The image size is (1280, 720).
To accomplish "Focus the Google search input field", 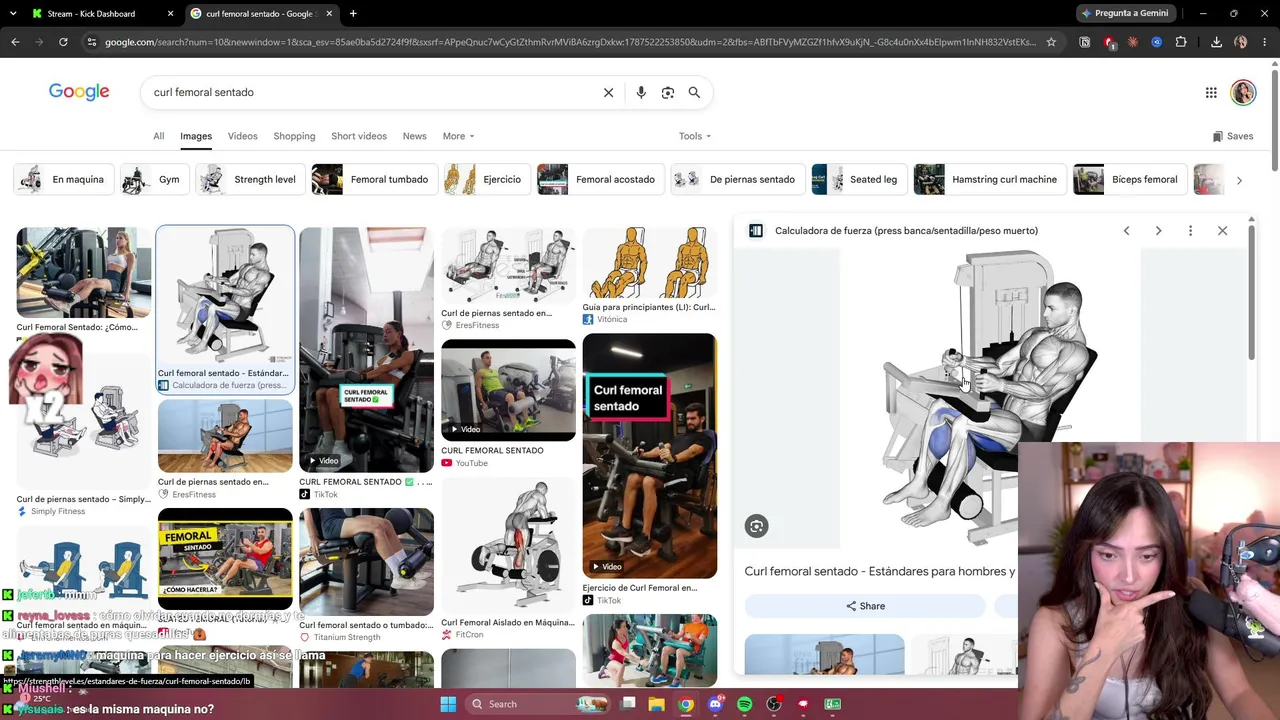I will [x=370, y=92].
